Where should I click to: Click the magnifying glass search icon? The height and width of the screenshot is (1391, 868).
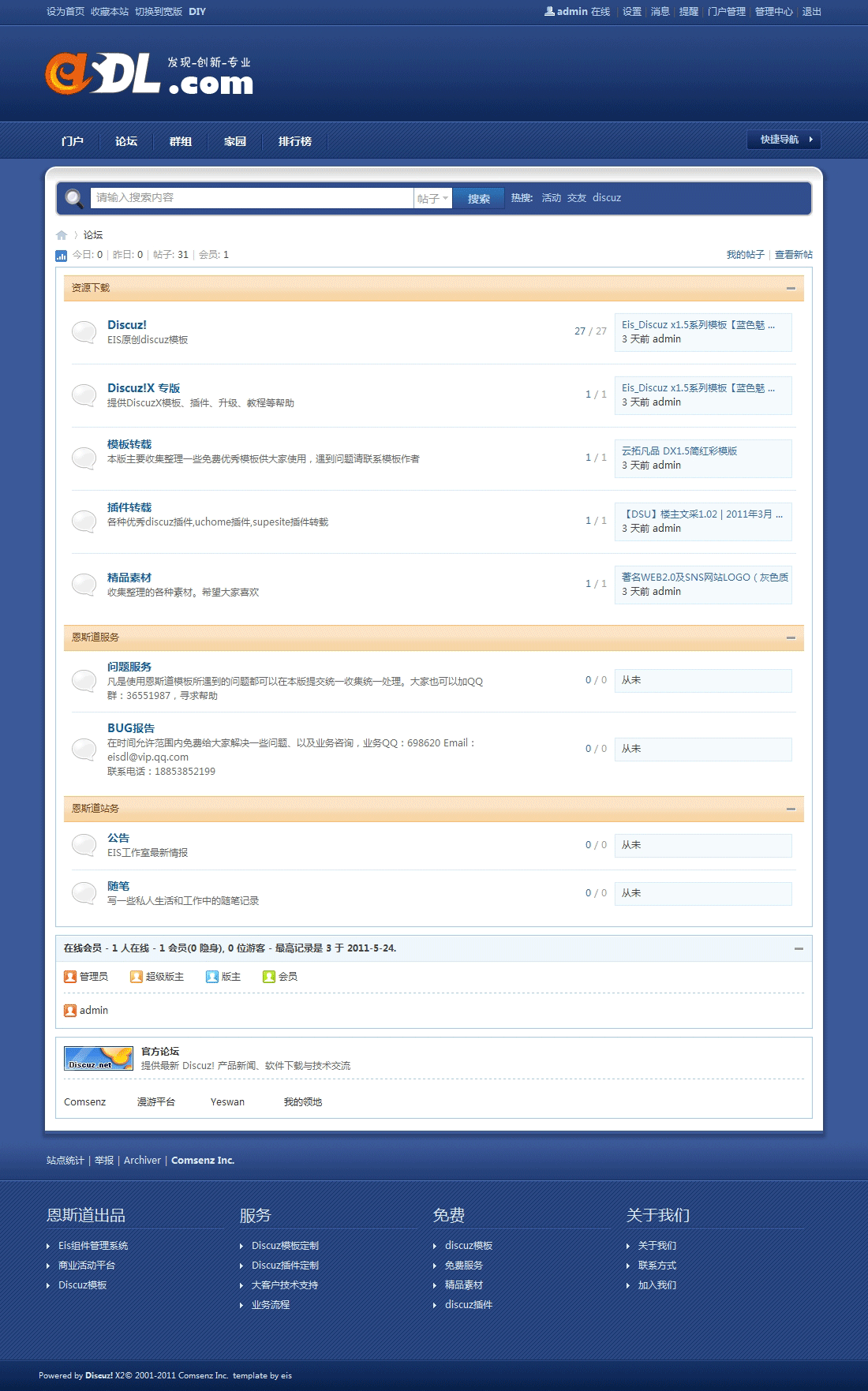click(x=74, y=198)
